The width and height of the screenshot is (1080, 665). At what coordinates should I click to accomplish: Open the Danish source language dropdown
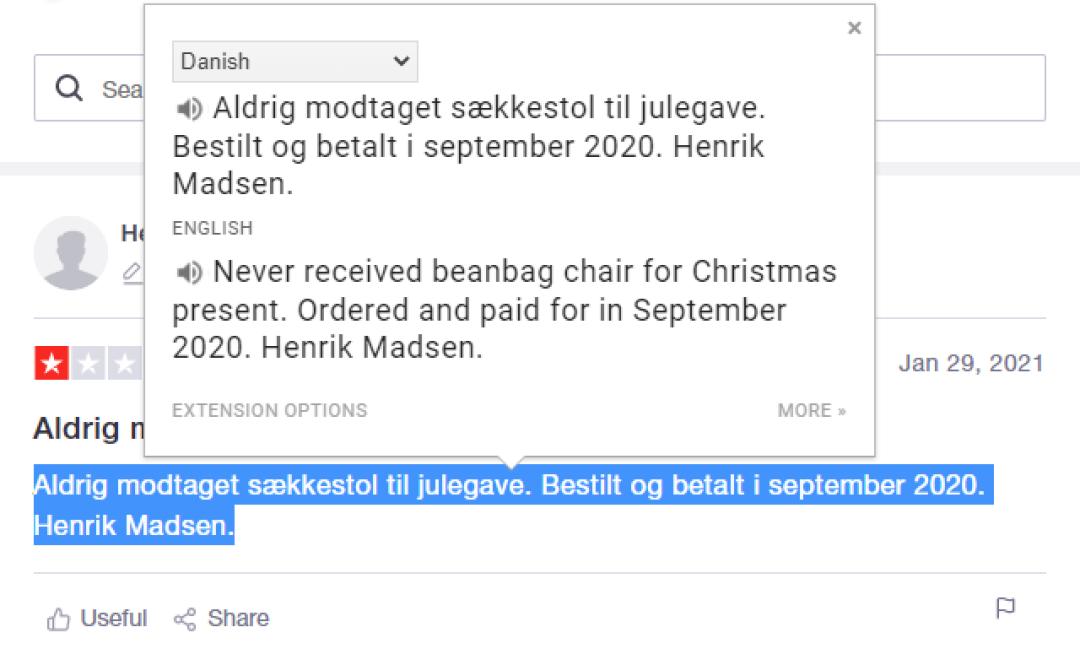295,61
